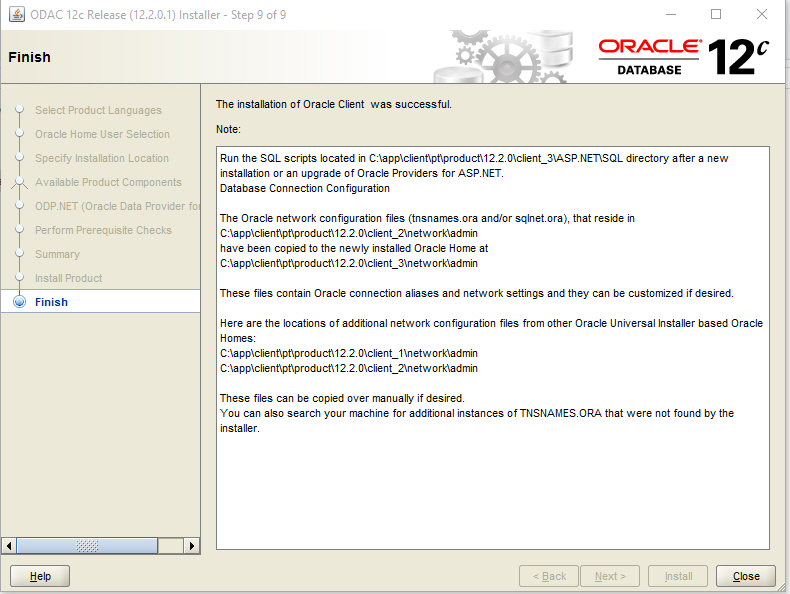Click the disabled Install button
This screenshot has width=790, height=594.
coord(678,576)
